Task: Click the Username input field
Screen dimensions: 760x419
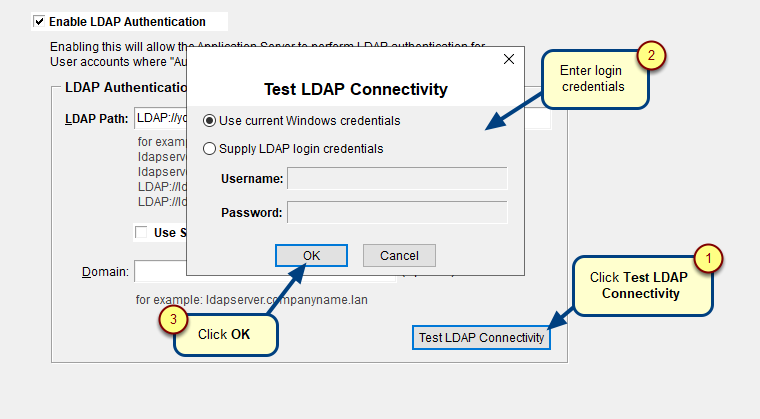Action: pyautogui.click(x=397, y=178)
